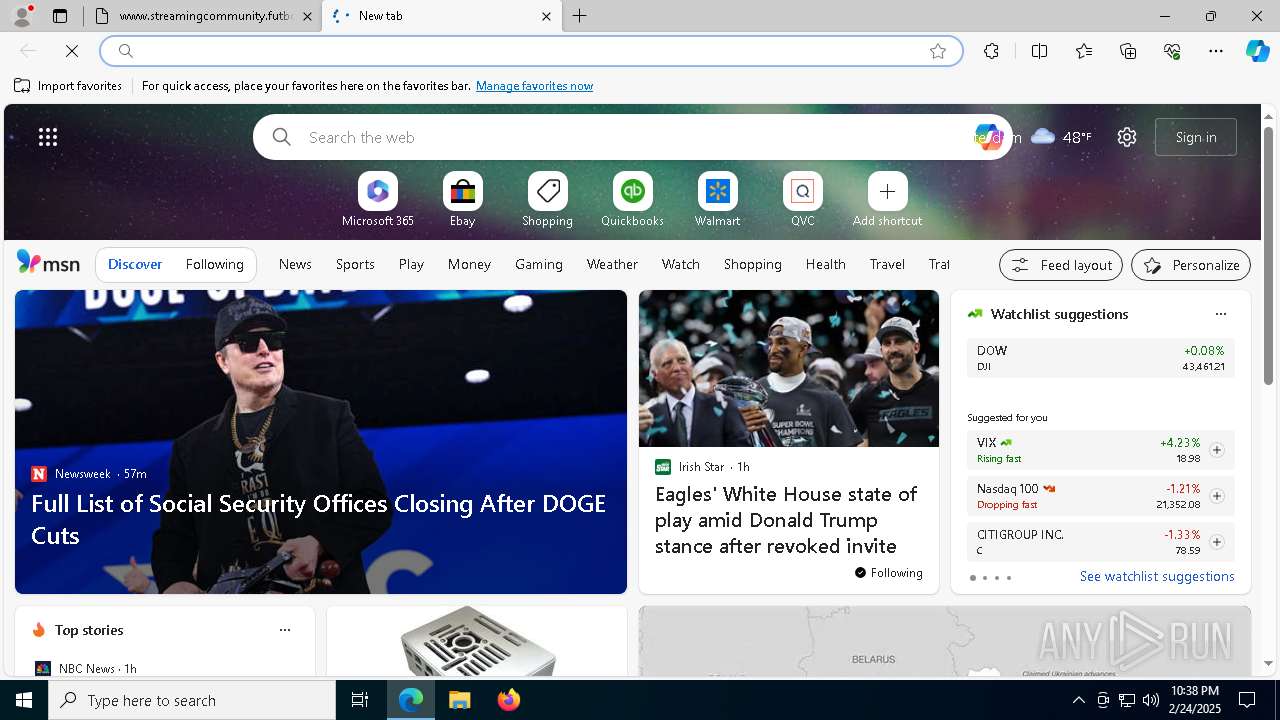Open the Travel category
The image size is (1280, 720).
tap(887, 264)
